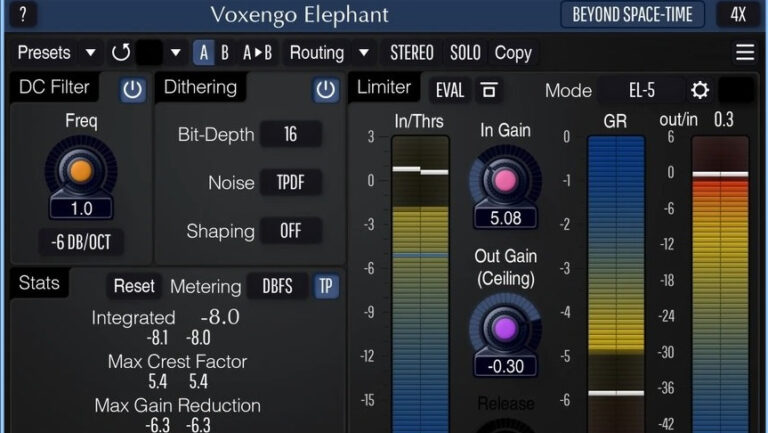Image resolution: width=768 pixels, height=433 pixels.
Task: Change Shaping setting OFF
Action: pos(291,231)
